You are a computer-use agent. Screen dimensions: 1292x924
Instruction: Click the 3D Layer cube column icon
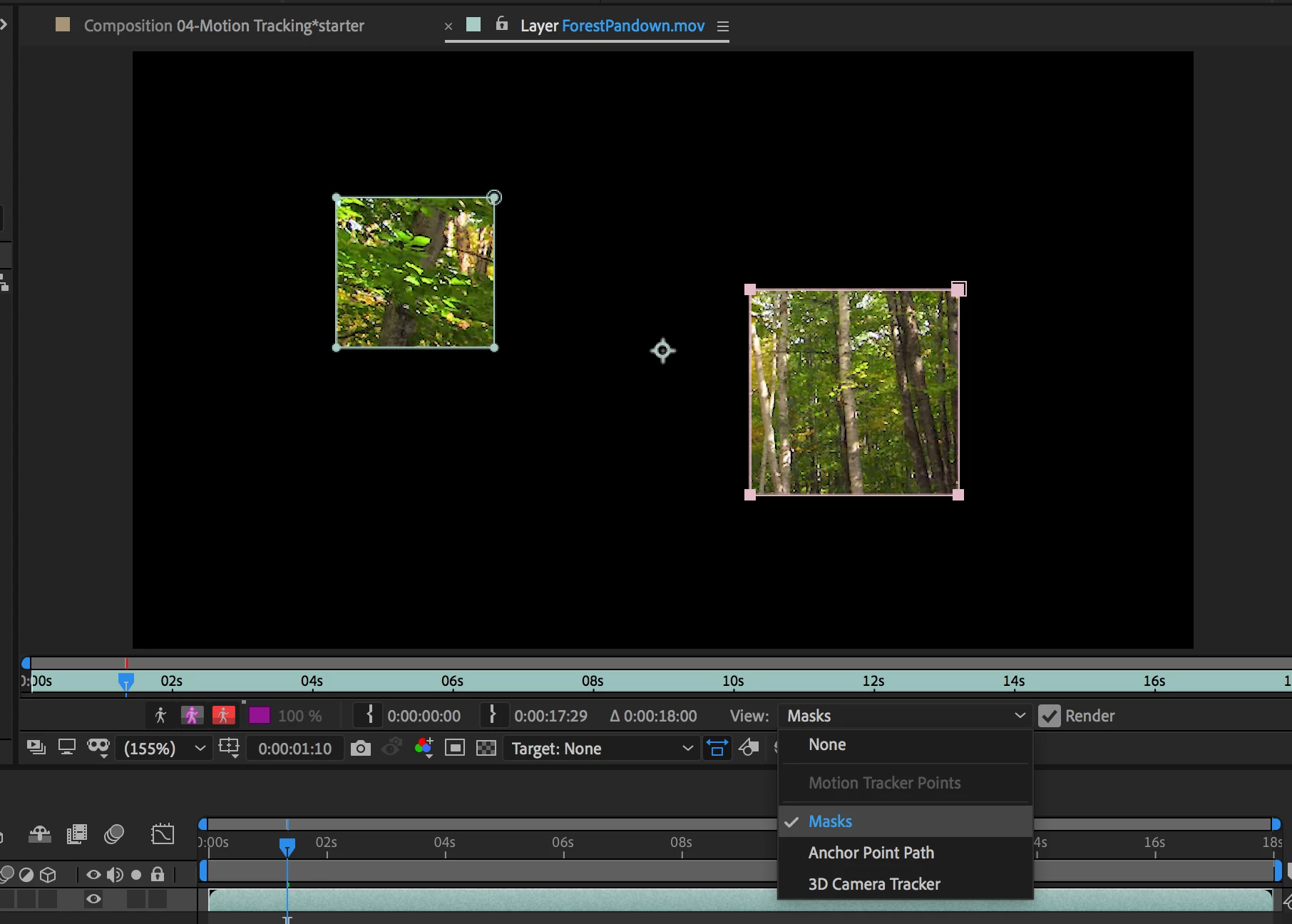48,875
